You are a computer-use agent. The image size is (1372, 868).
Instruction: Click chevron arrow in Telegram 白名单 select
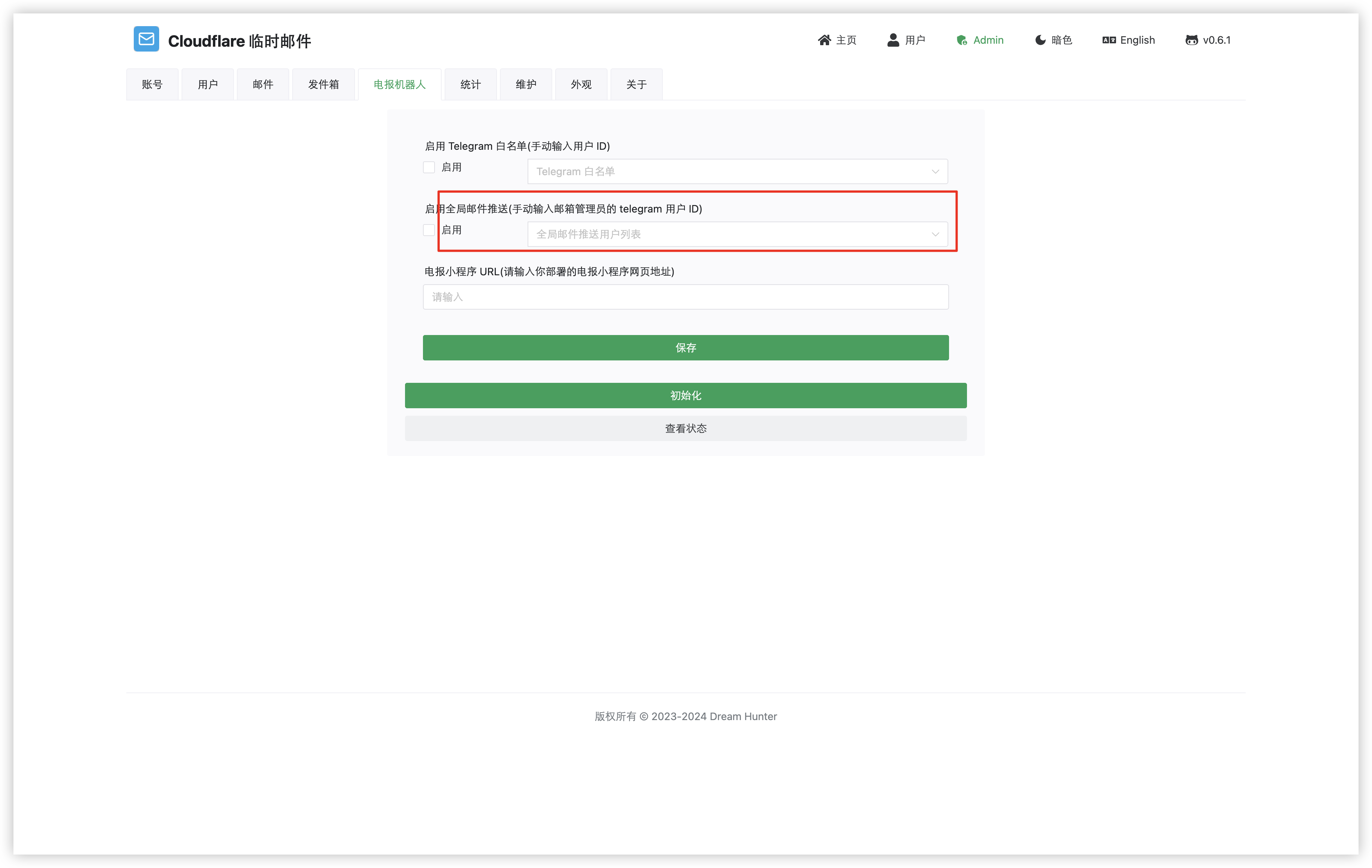935,171
